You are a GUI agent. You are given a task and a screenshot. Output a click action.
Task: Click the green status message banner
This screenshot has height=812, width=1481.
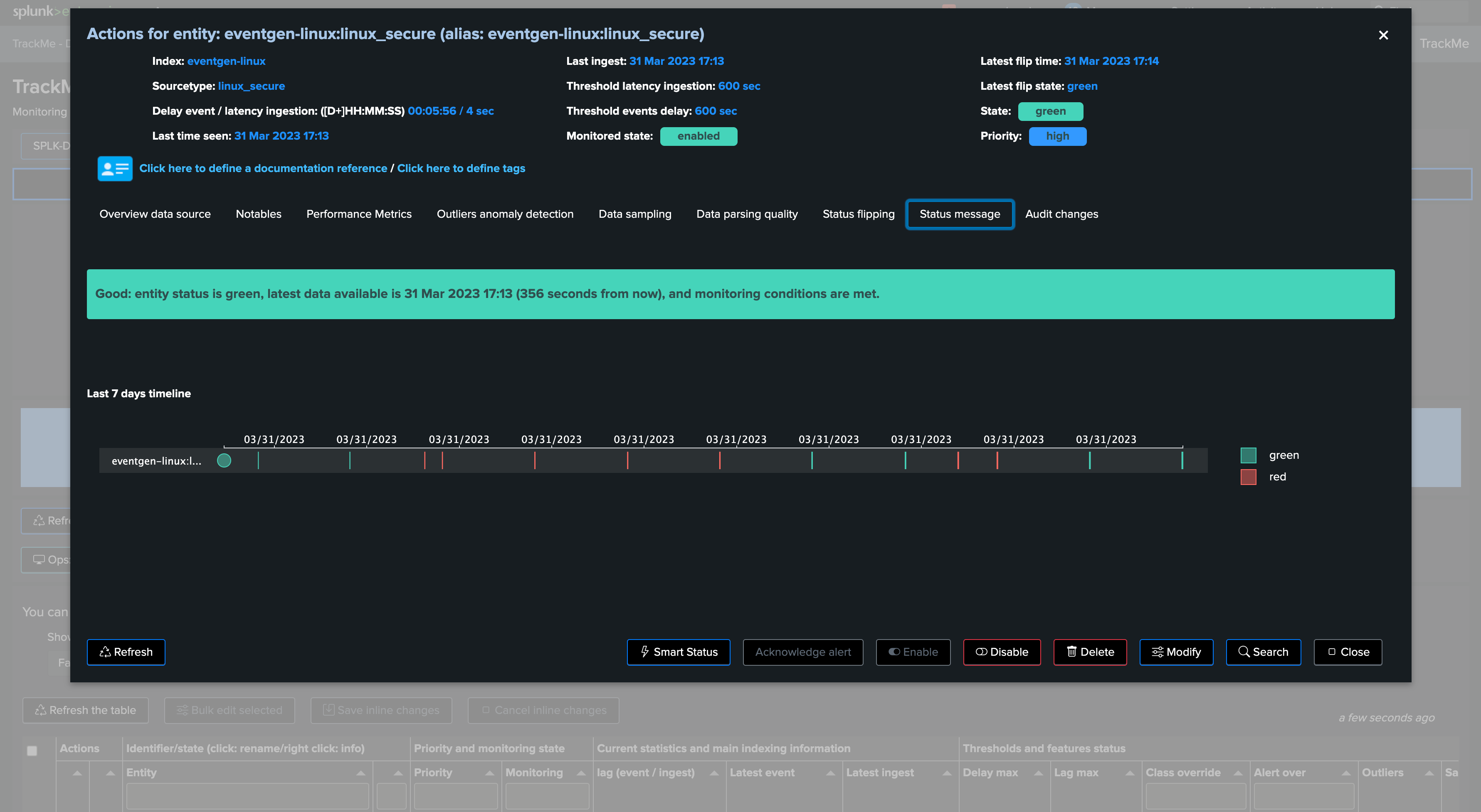coord(740,294)
